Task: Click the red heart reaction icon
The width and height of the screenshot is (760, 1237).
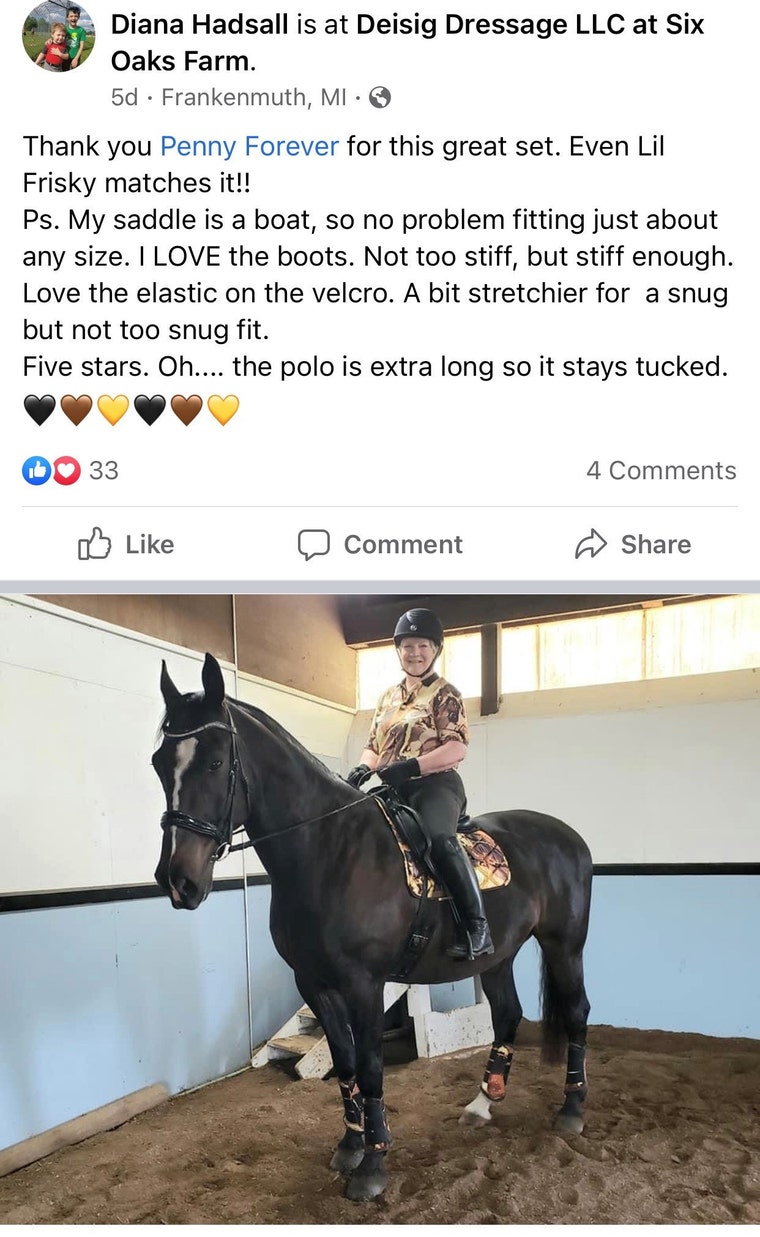Action: click(x=65, y=470)
